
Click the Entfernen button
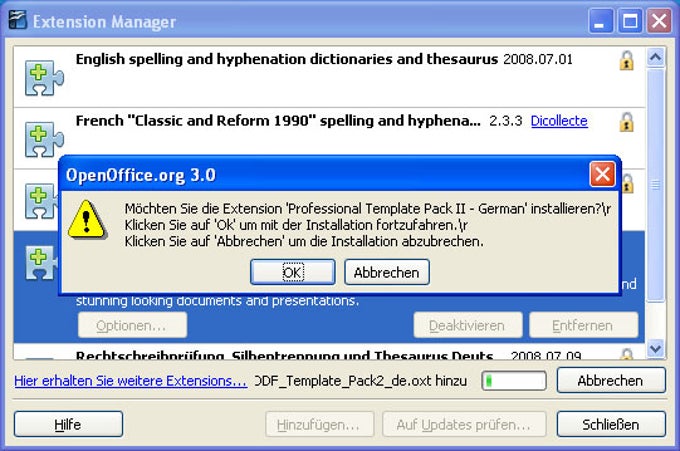(583, 325)
